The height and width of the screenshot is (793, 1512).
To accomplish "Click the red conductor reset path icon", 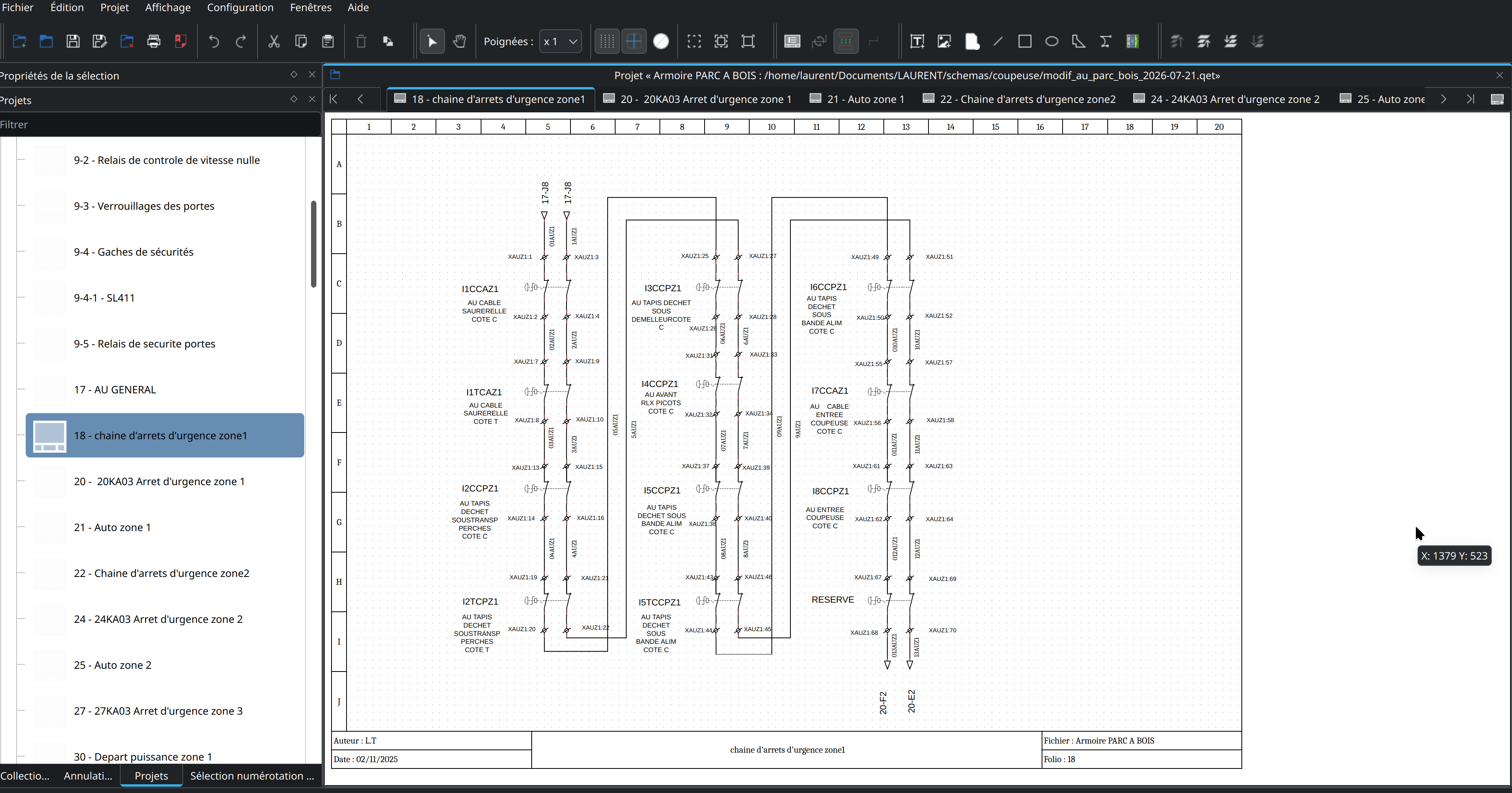I will click(873, 41).
